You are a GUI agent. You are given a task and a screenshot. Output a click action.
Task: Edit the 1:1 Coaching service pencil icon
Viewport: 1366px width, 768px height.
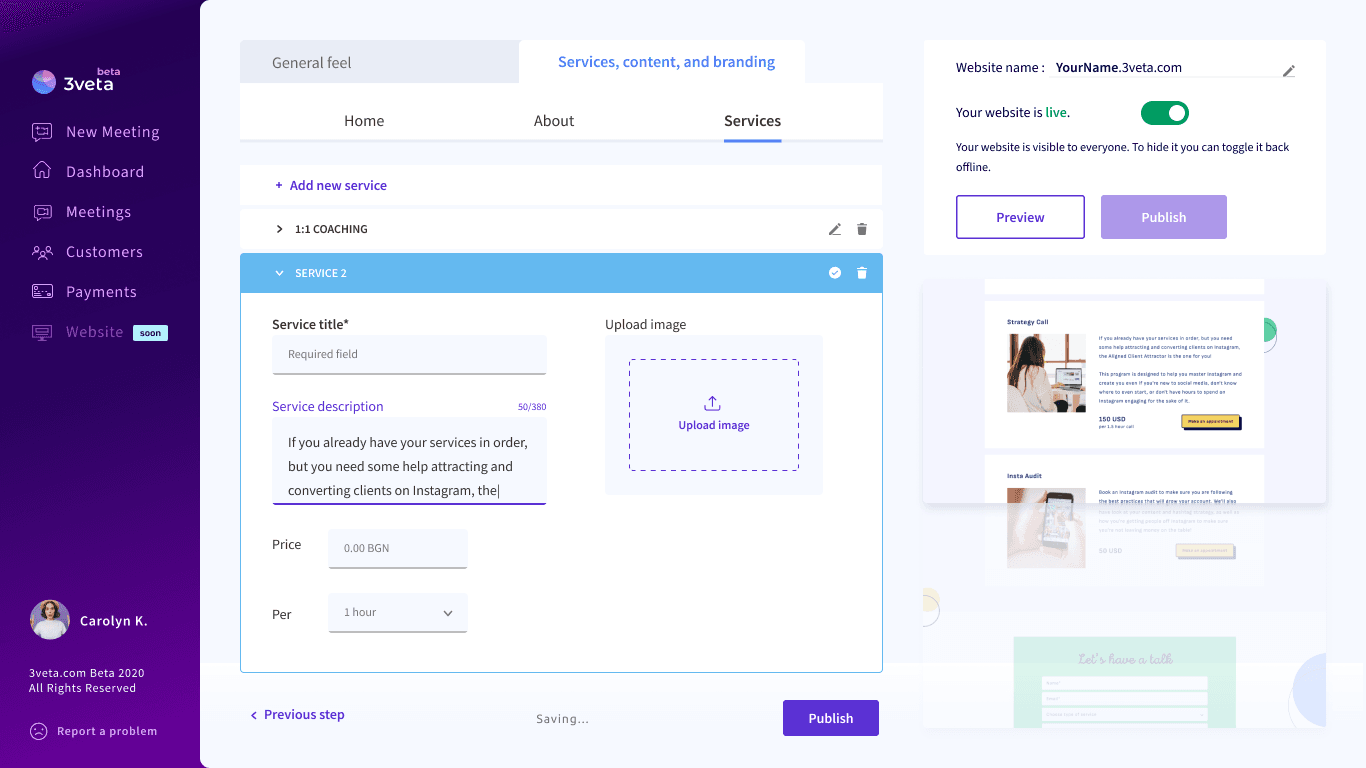835,229
